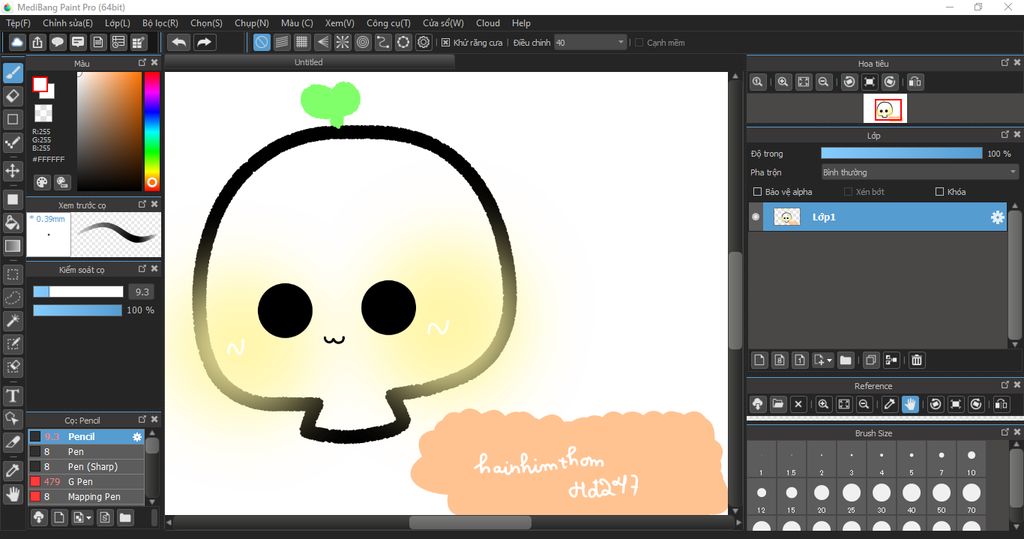Zoom out on the Navigator panel
The height and width of the screenshot is (539, 1024).
pyautogui.click(x=824, y=82)
